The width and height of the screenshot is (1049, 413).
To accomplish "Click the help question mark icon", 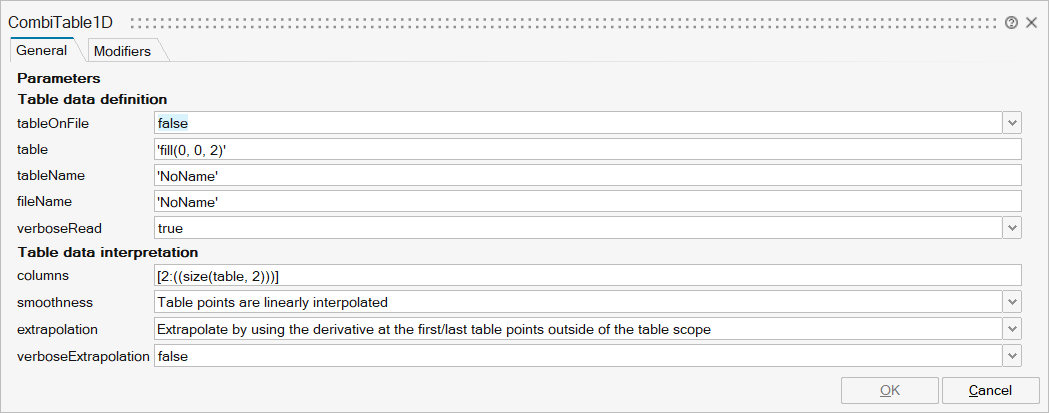I will tap(1011, 22).
